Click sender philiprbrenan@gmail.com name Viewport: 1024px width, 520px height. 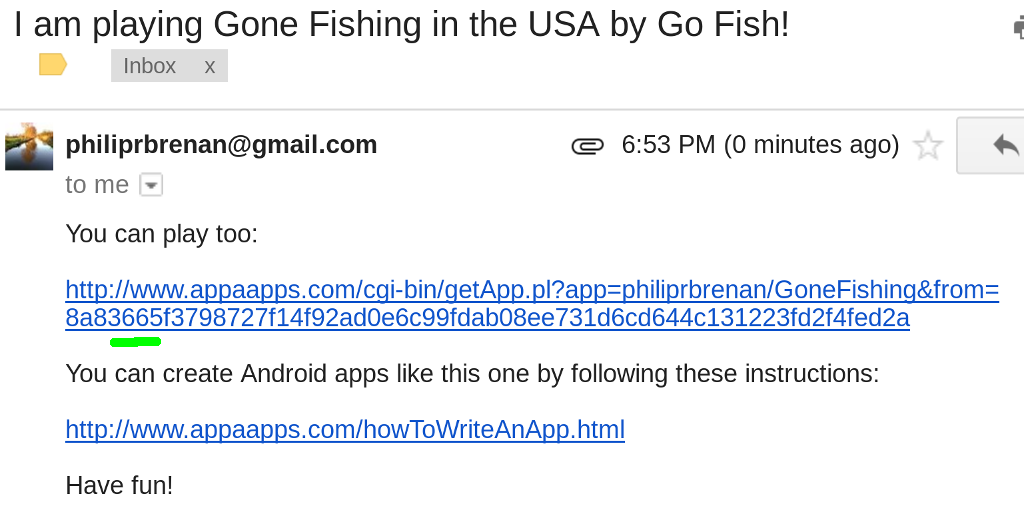(221, 144)
